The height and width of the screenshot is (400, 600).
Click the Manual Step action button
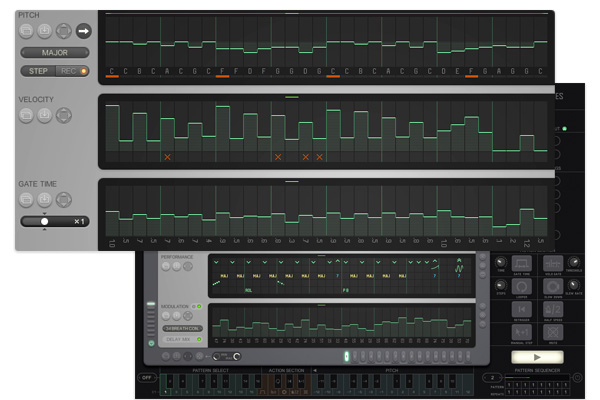[x=522, y=332]
